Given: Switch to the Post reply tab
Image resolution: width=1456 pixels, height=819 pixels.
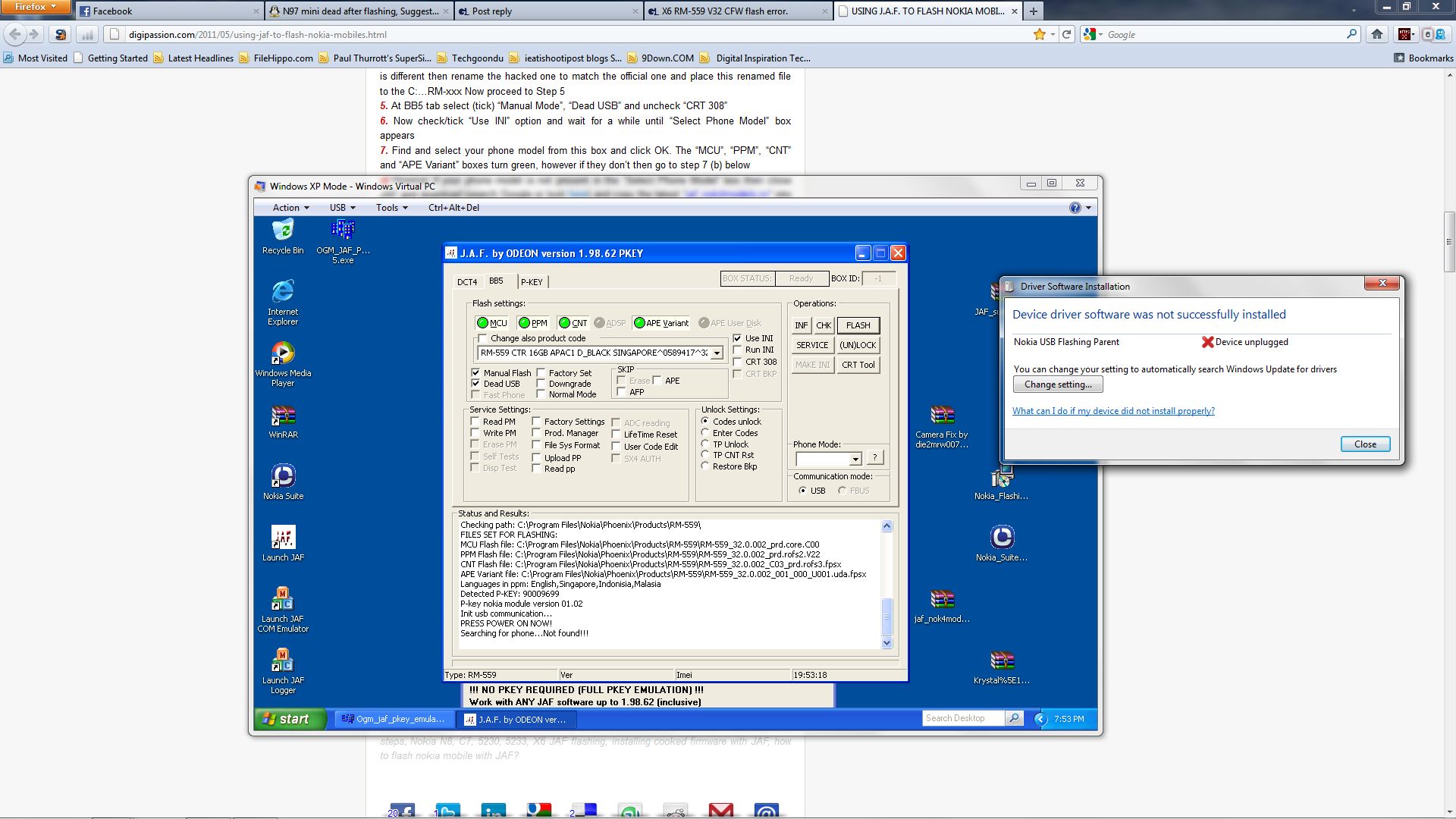Looking at the screenshot, I should (x=549, y=11).
